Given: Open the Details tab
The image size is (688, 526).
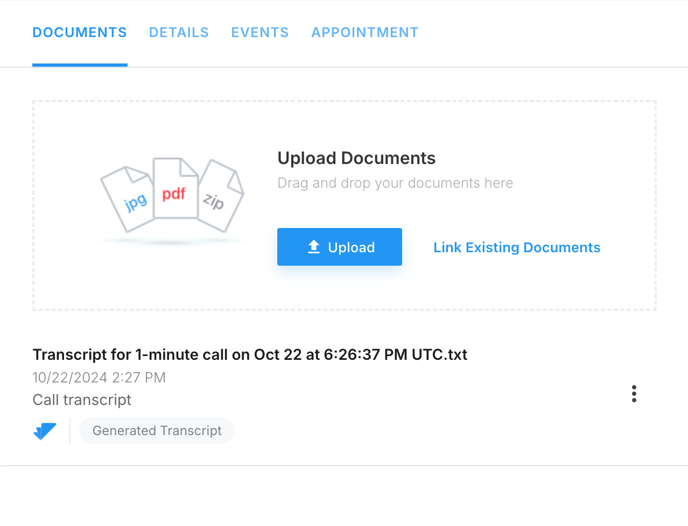Looking at the screenshot, I should point(179,32).
